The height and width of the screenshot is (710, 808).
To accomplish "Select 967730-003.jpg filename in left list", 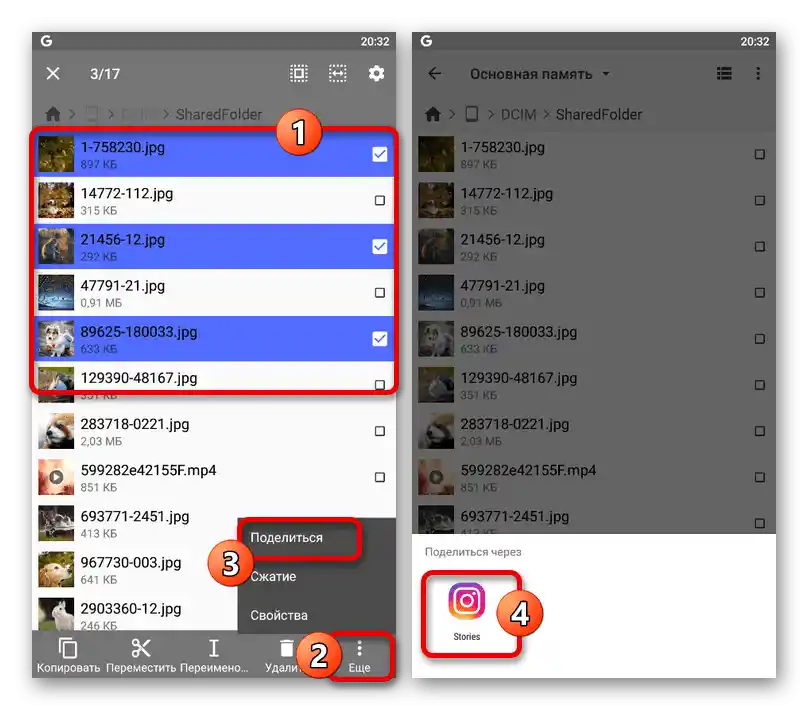I will pyautogui.click(x=131, y=562).
